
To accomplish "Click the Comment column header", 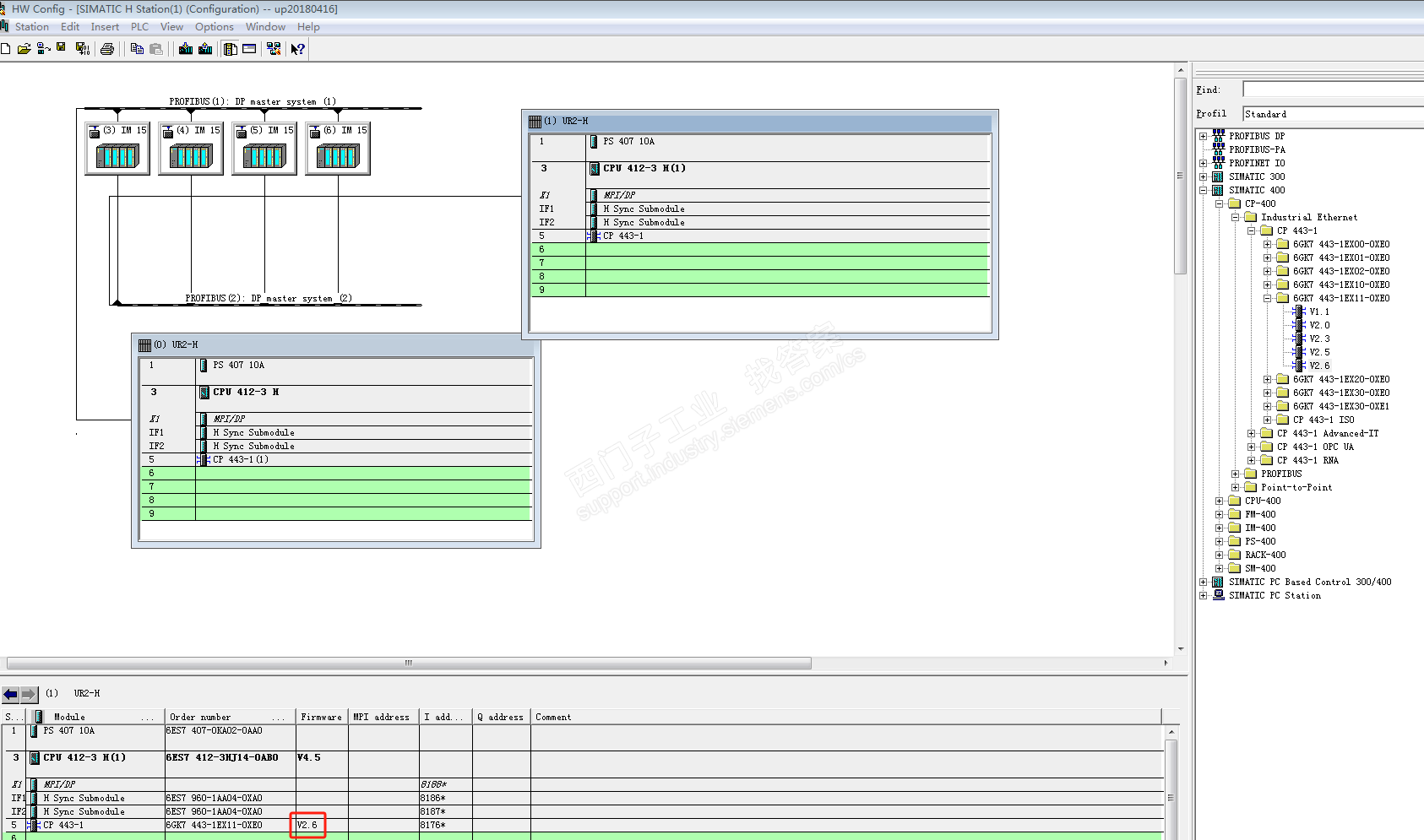I will (846, 717).
